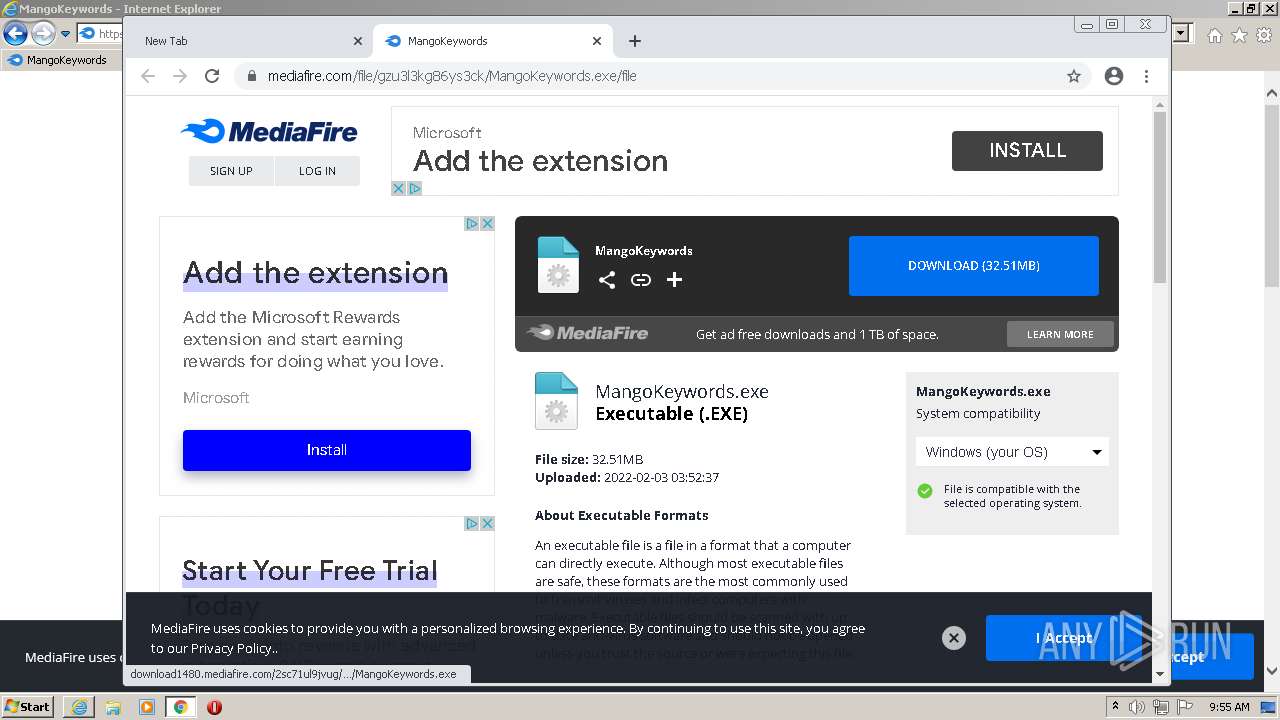Viewport: 1280px width, 720px height.
Task: Open the Windows (your OS) dropdown
Action: point(1012,452)
